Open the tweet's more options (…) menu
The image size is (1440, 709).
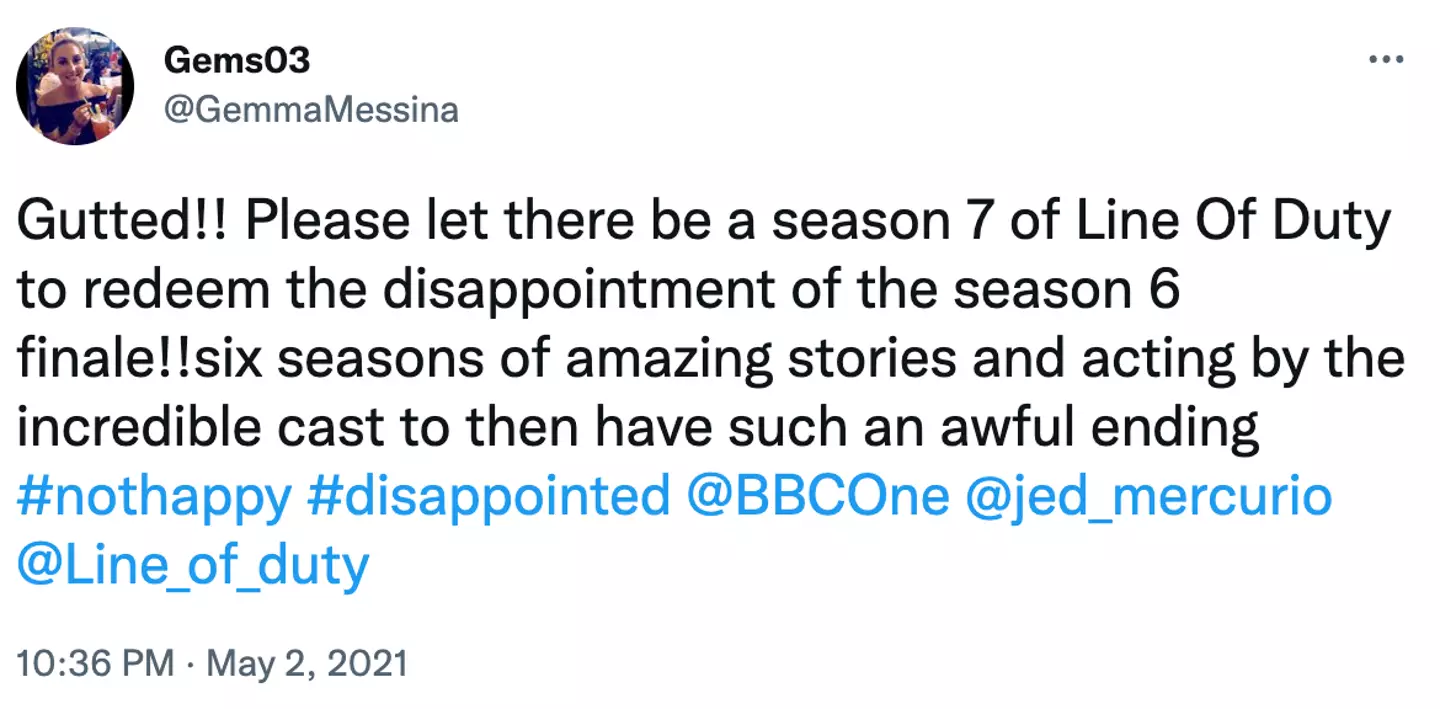pos(1385,60)
